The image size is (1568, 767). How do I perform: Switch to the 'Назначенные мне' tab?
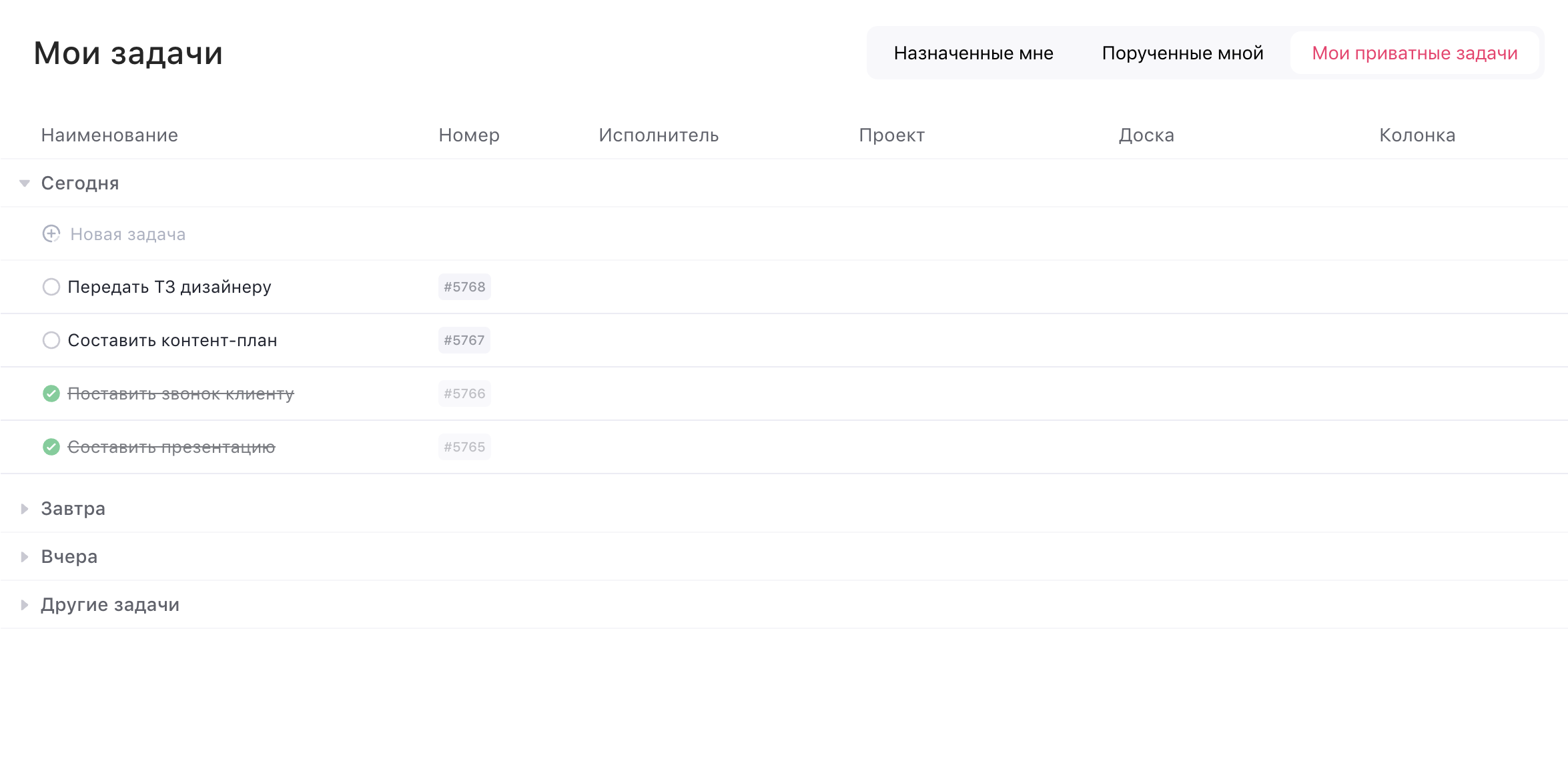[973, 53]
